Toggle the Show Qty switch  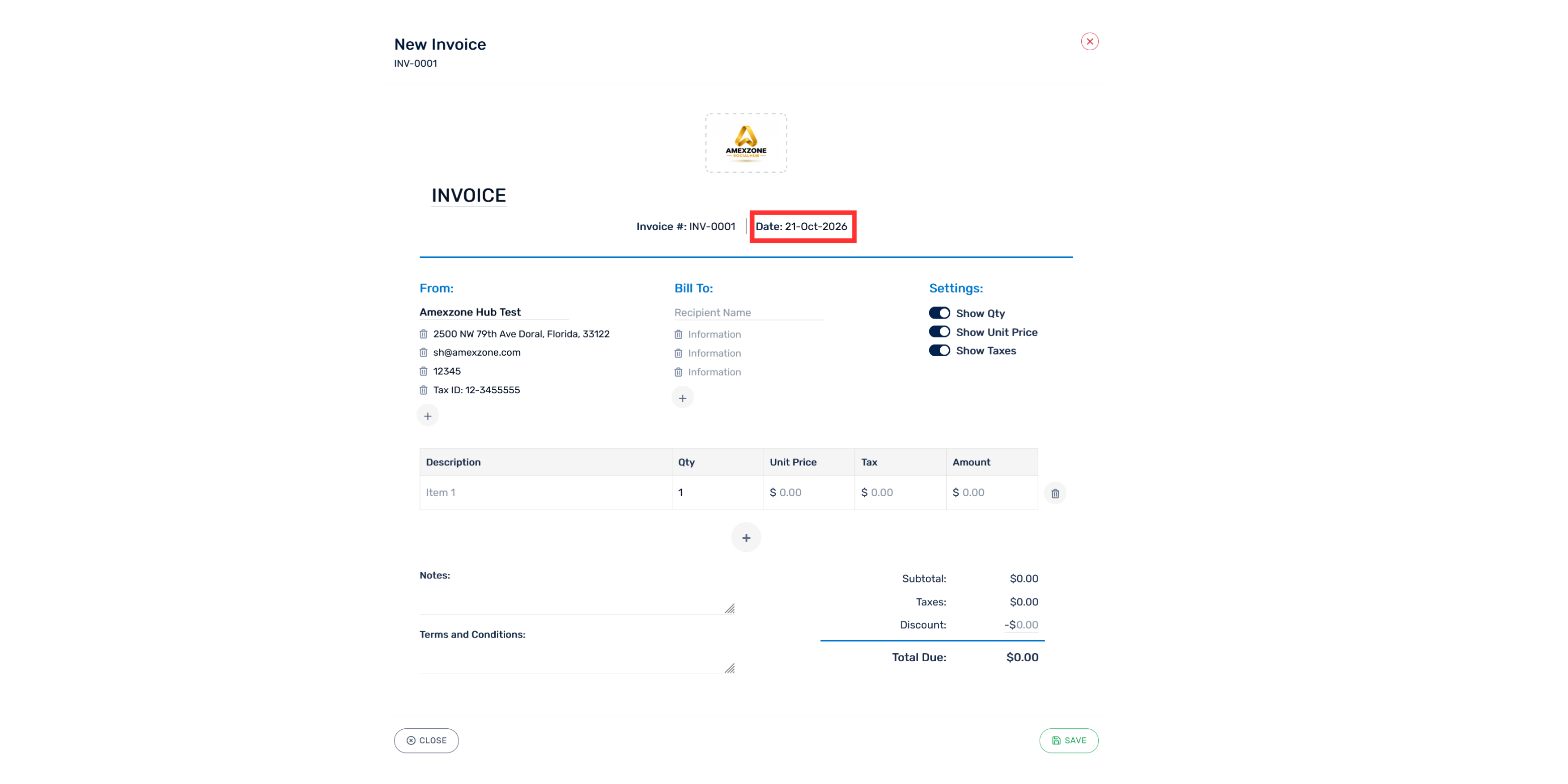939,313
